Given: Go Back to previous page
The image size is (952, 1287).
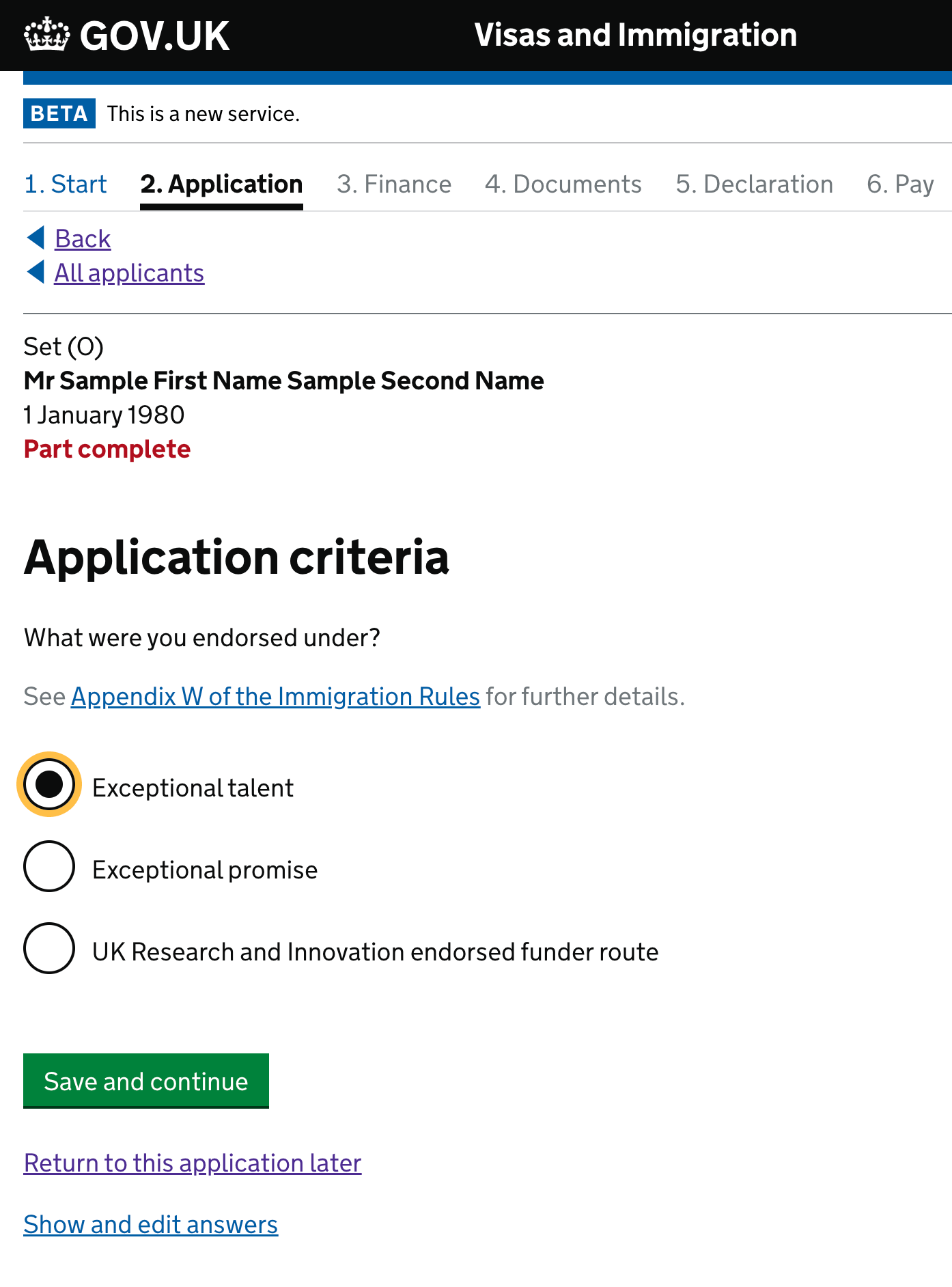Looking at the screenshot, I should [x=82, y=238].
